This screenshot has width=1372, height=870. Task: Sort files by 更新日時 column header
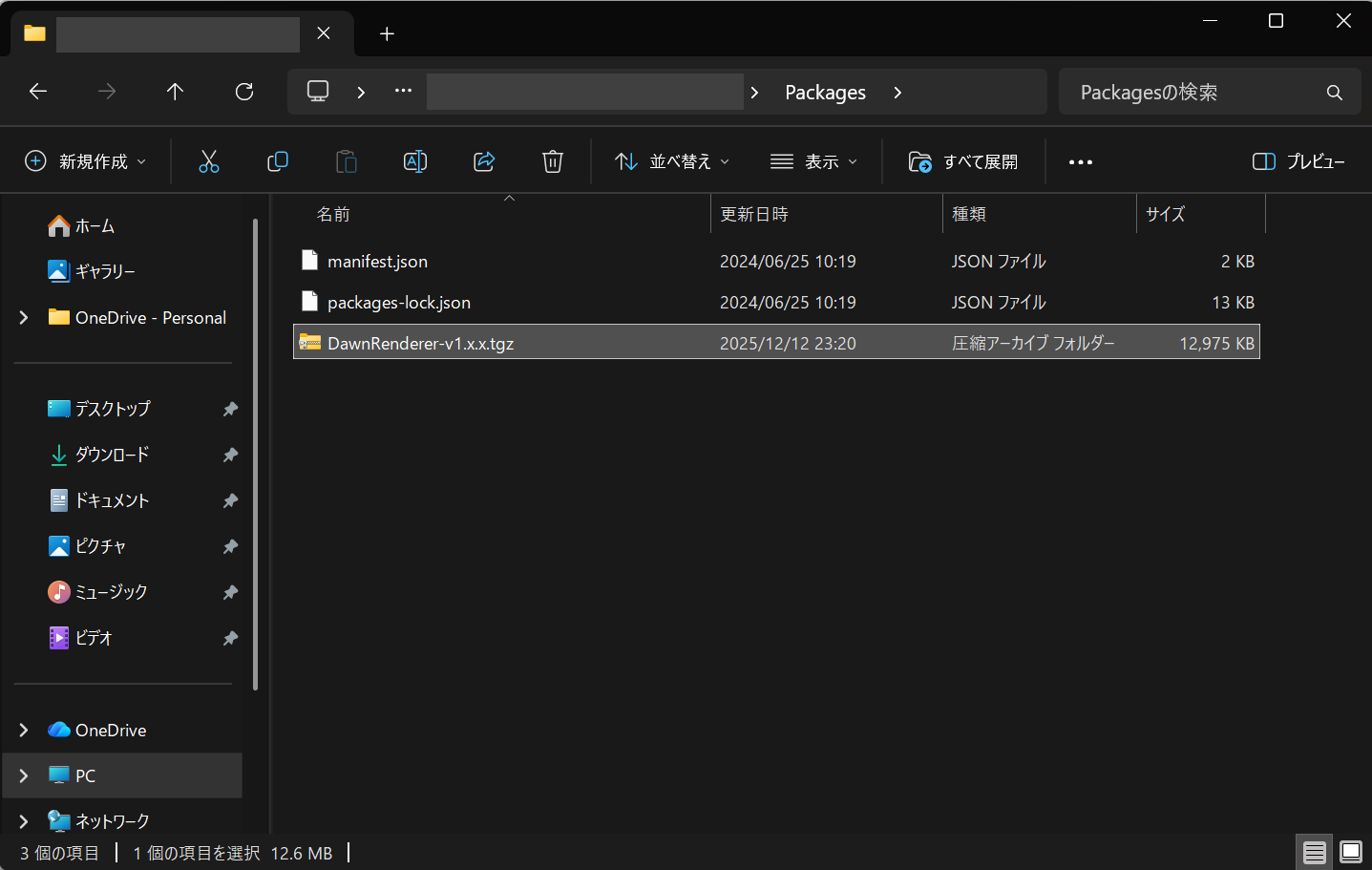754,214
